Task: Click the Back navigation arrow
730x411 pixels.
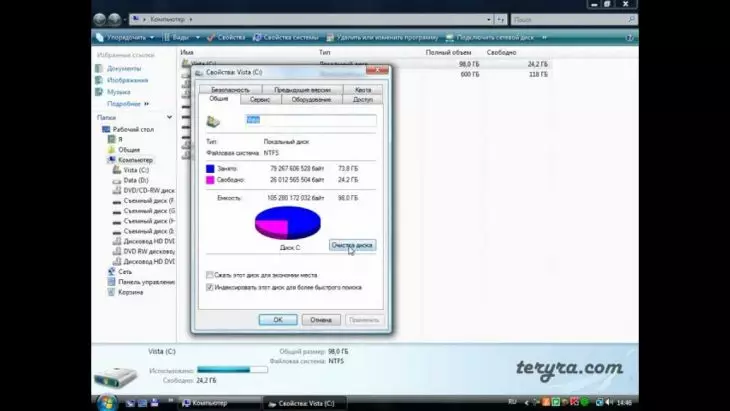Action: coord(100,19)
